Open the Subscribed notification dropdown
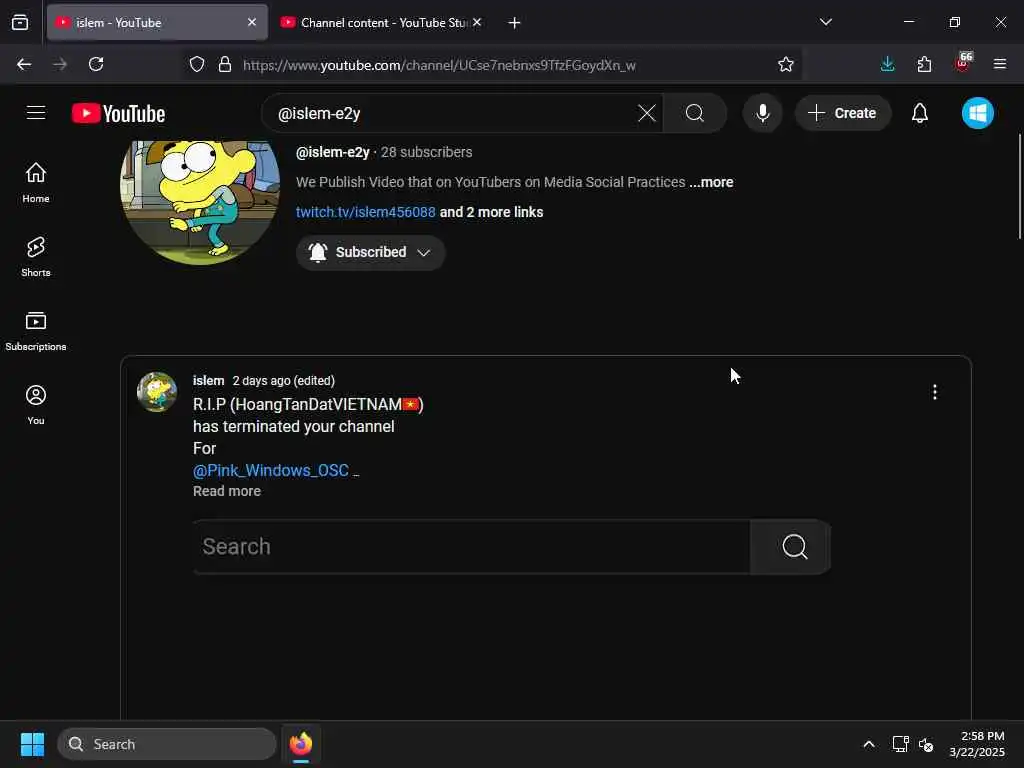The width and height of the screenshot is (1024, 768). [x=370, y=252]
